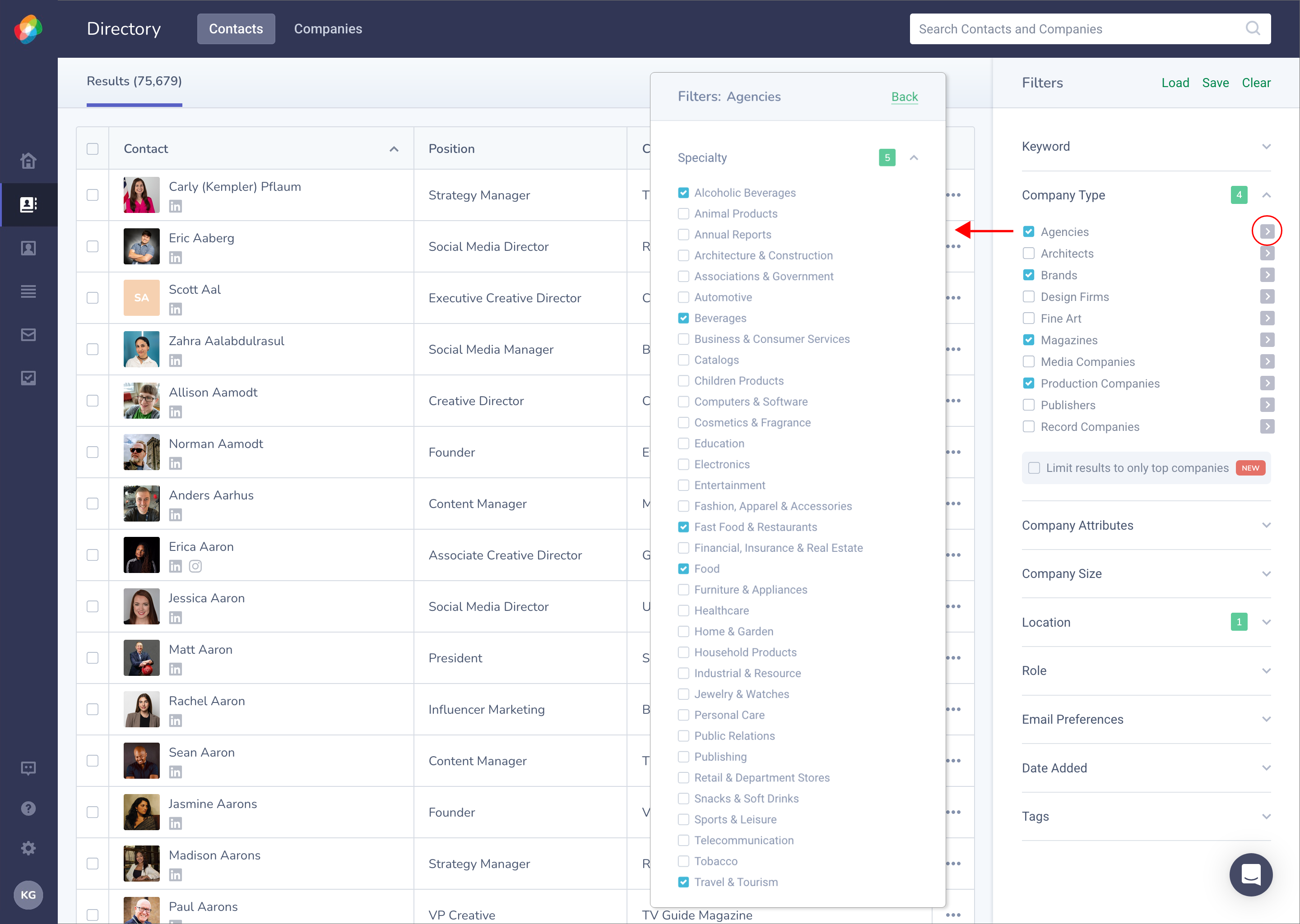Viewport: 1300px width, 924px height.
Task: Open Carly Pflaum's LinkedIn icon
Action: [175, 207]
